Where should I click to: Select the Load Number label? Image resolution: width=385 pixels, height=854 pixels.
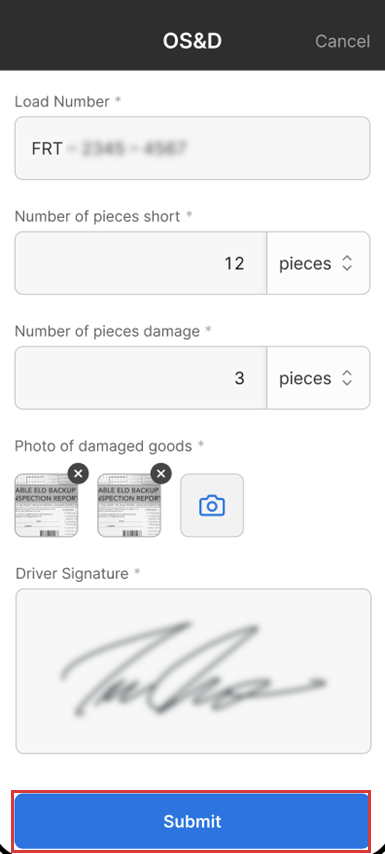point(62,102)
